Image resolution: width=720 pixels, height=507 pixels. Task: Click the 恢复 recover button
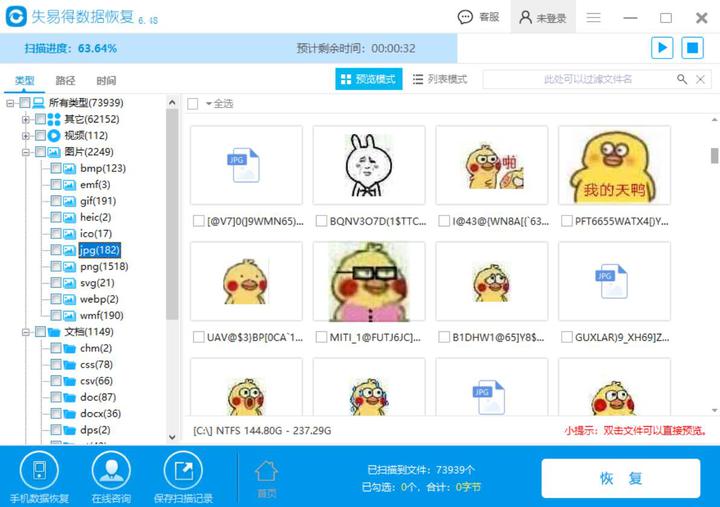coord(621,478)
